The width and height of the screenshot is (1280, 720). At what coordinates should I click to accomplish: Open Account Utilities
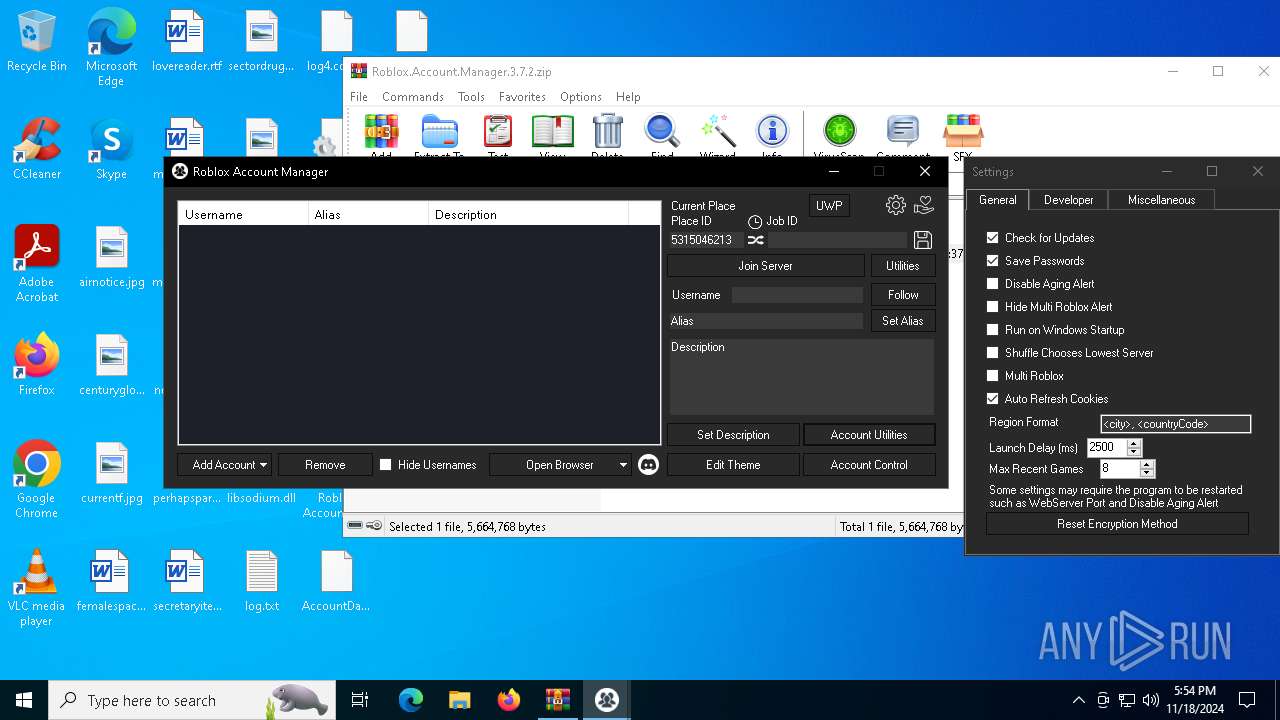869,435
